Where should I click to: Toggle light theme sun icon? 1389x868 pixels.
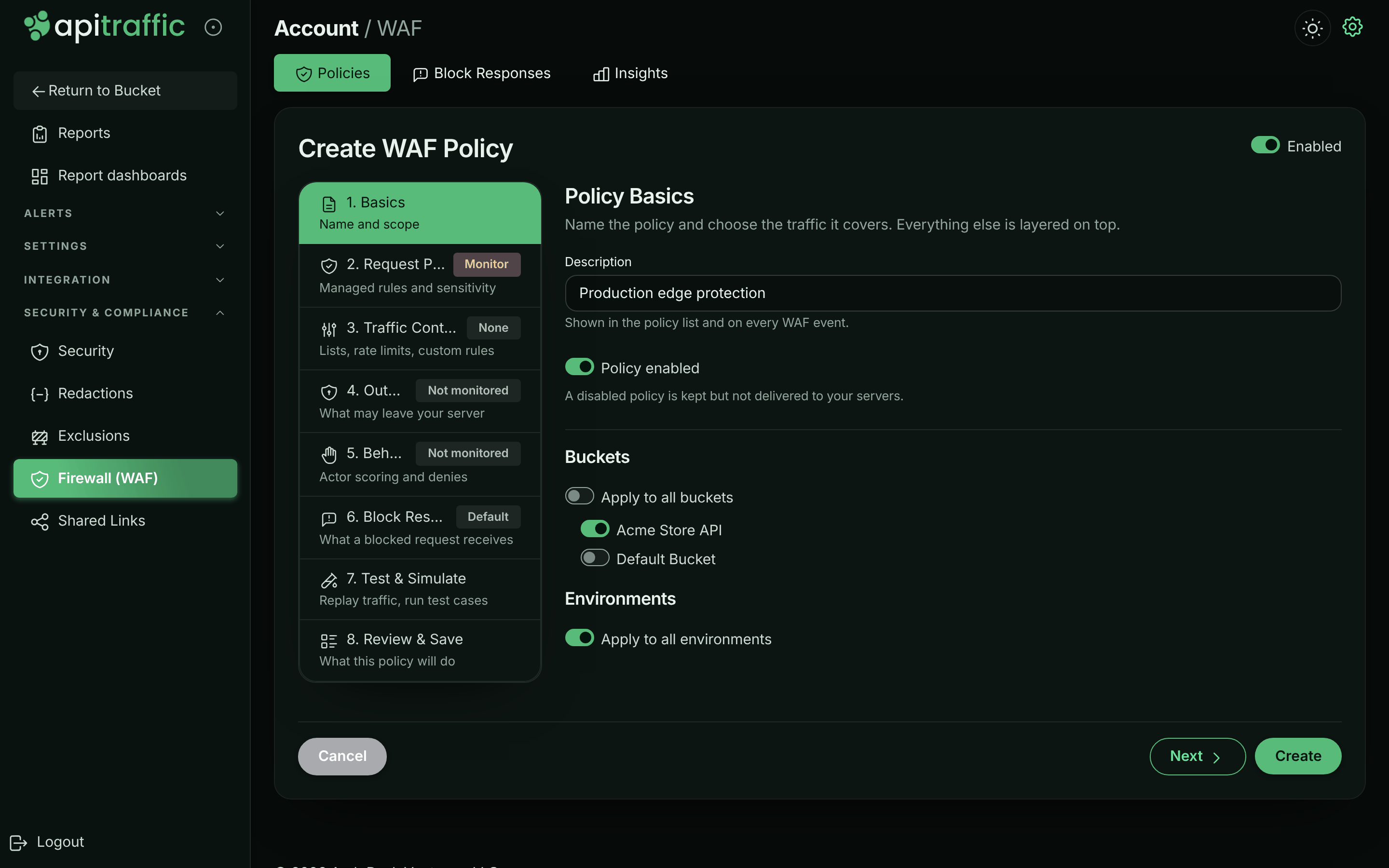tap(1312, 27)
